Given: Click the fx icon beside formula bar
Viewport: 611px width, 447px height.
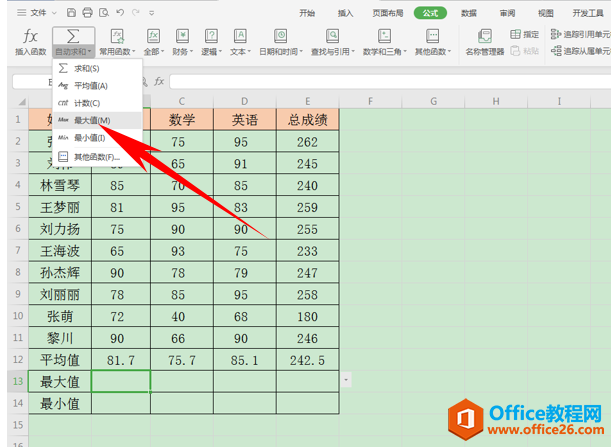Looking at the screenshot, I should (x=159, y=81).
